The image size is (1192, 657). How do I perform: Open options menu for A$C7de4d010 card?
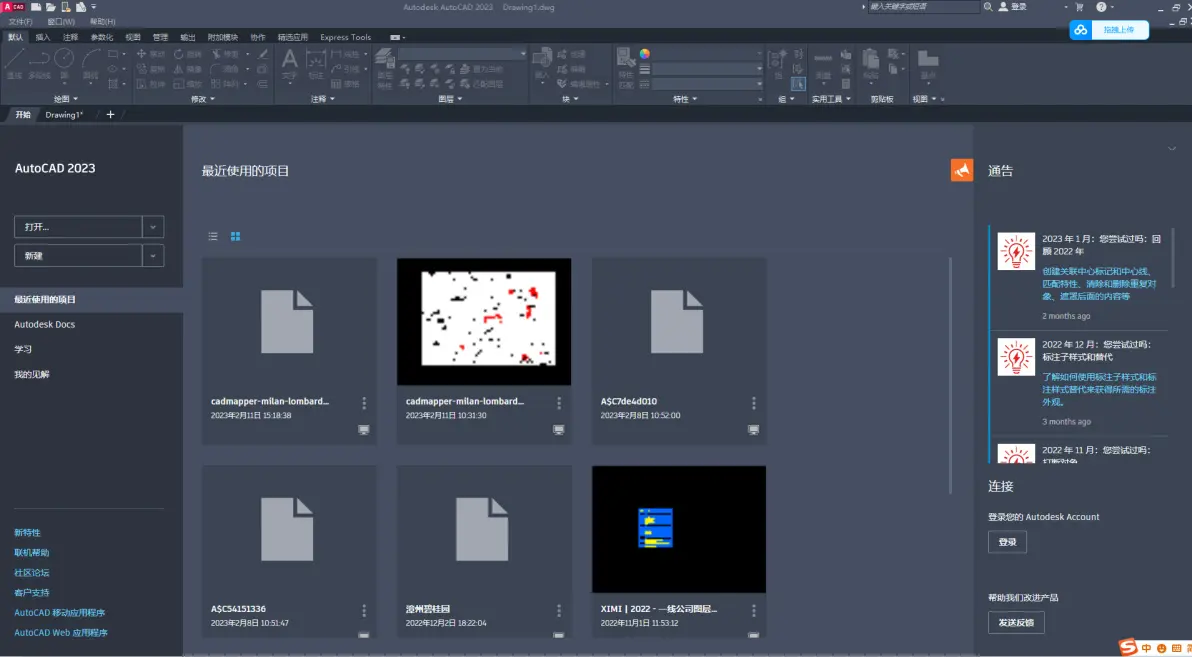[753, 403]
